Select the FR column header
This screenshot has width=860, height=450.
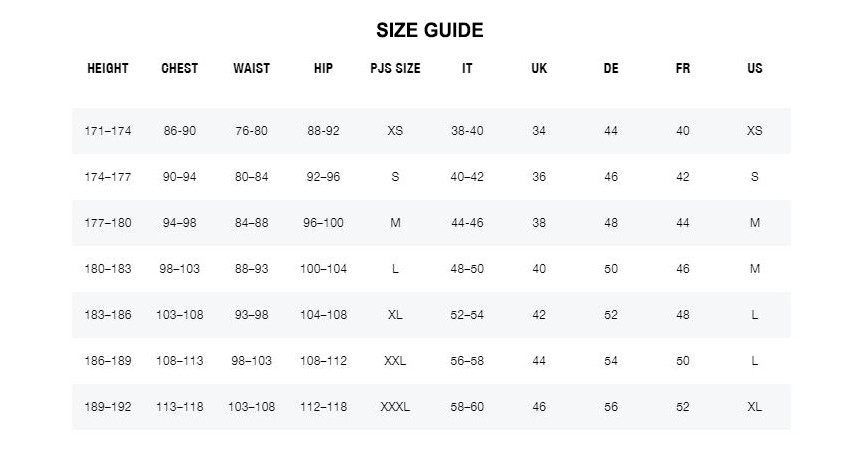click(683, 69)
